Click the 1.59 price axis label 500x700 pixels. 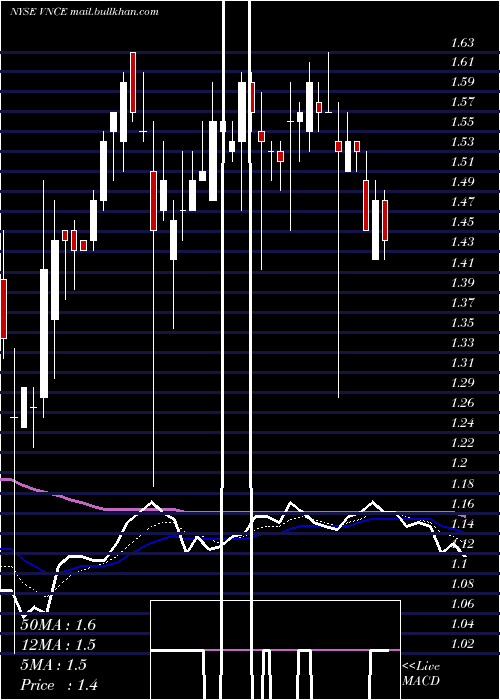[x=462, y=82]
